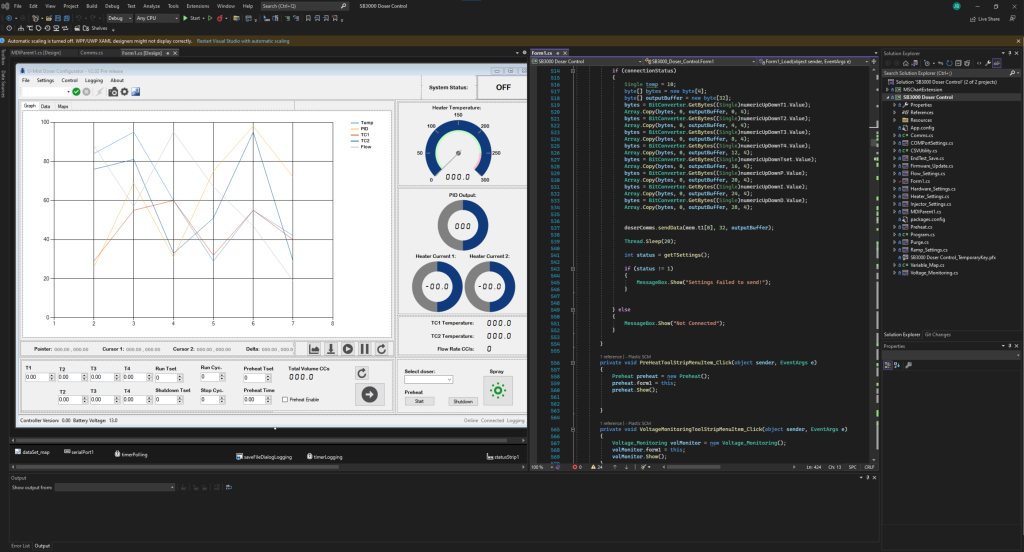Click the green Spray icon button

pyautogui.click(x=499, y=391)
